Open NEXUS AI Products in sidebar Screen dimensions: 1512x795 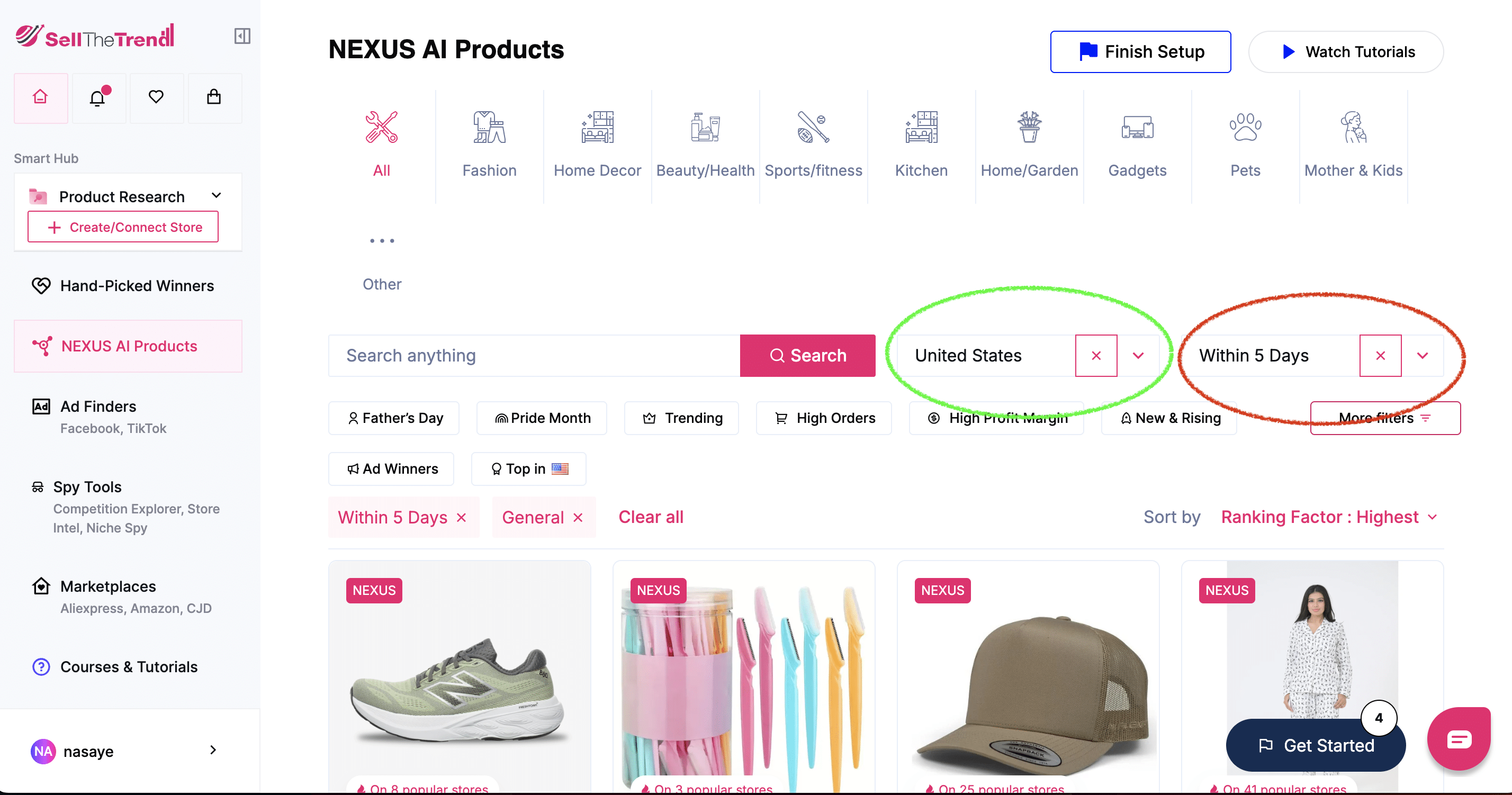pos(128,346)
